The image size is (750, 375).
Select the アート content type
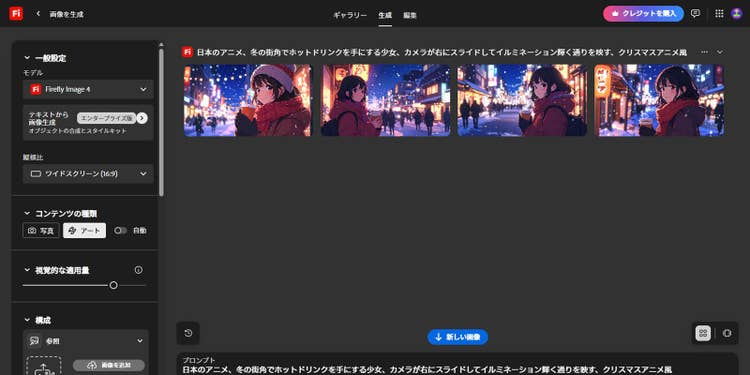(x=85, y=231)
